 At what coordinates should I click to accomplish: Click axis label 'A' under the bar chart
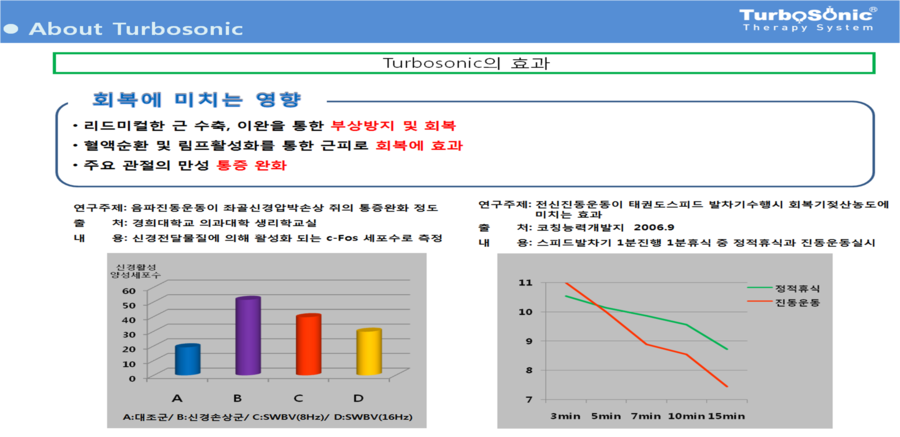coord(177,397)
